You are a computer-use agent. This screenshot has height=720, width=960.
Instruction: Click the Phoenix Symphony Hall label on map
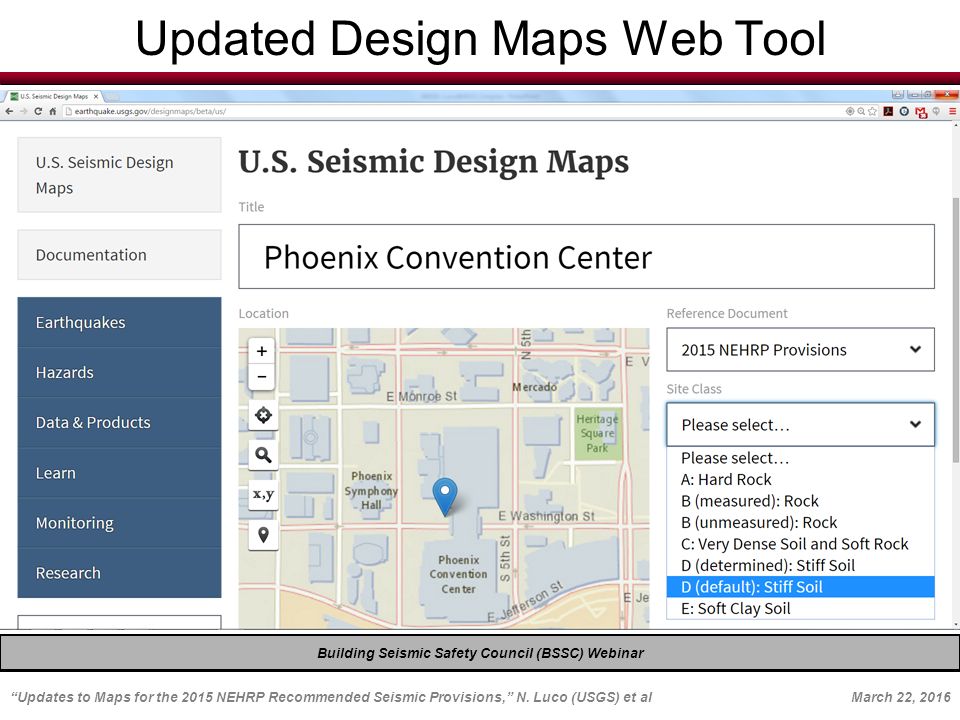point(371,490)
